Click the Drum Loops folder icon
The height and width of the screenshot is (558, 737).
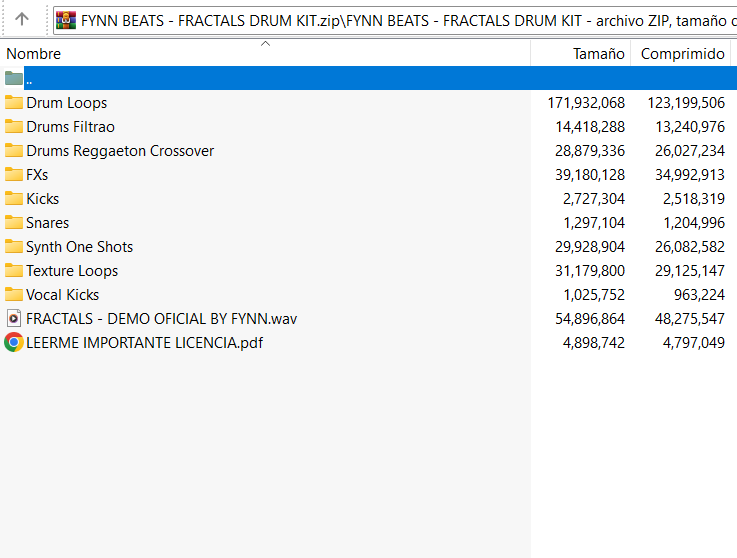tap(14, 102)
